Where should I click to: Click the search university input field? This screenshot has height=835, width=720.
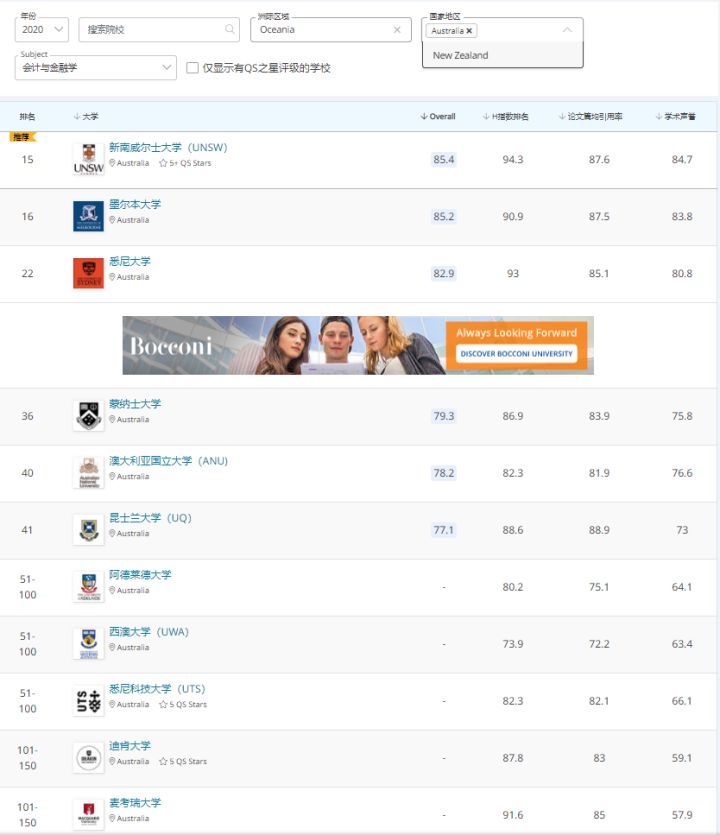click(159, 29)
